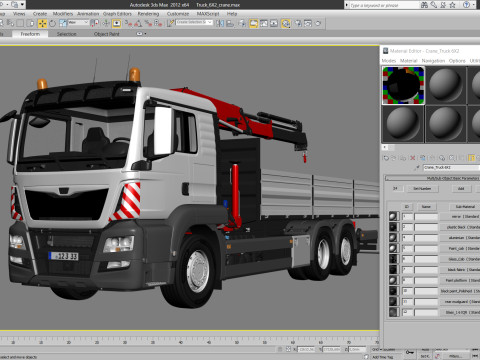Image resolution: width=480 pixels, height=360 pixels.
Task: Toggle Angle Snap in main toolbar
Action: pyautogui.click(x=138, y=23)
